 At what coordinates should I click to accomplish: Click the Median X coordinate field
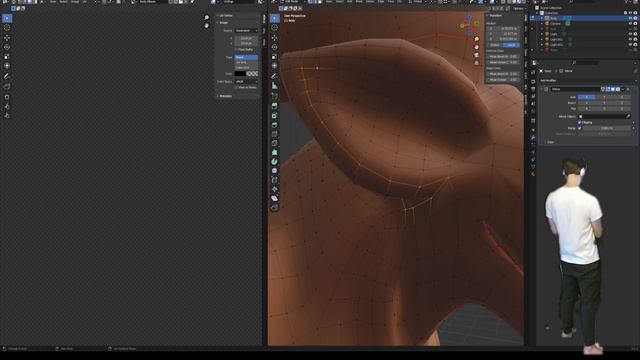click(503, 29)
